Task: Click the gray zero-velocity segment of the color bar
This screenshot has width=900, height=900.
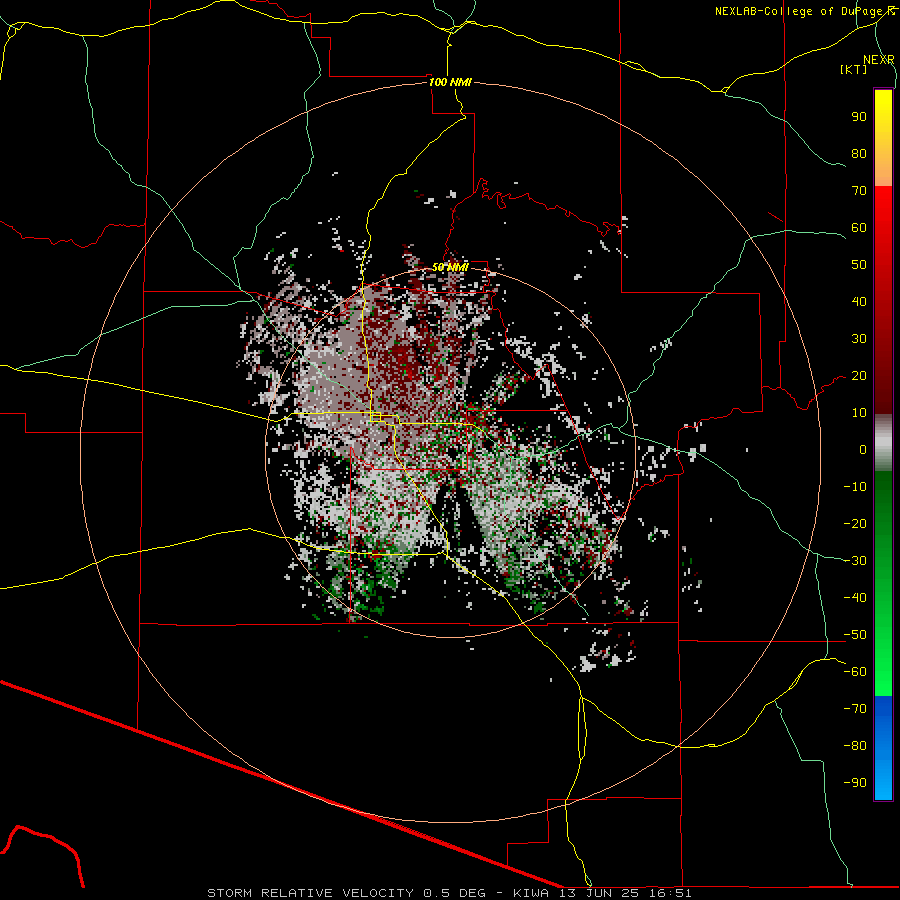Action: tap(883, 443)
